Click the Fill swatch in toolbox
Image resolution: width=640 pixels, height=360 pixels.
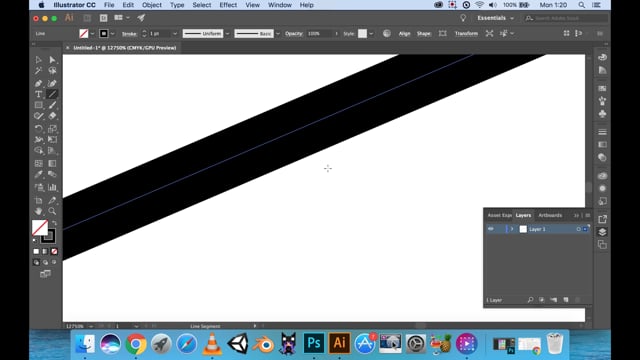[x=40, y=227]
